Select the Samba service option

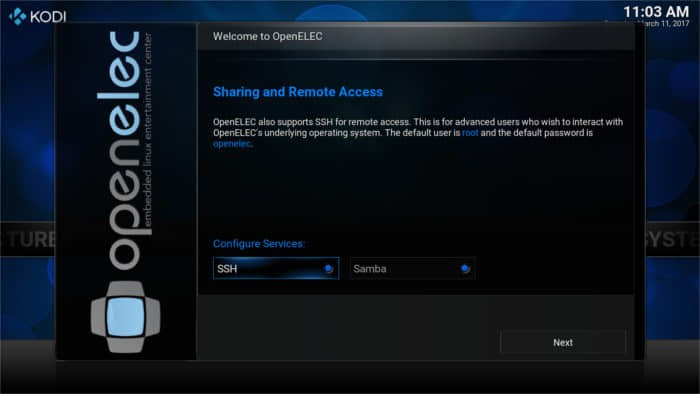(412, 268)
